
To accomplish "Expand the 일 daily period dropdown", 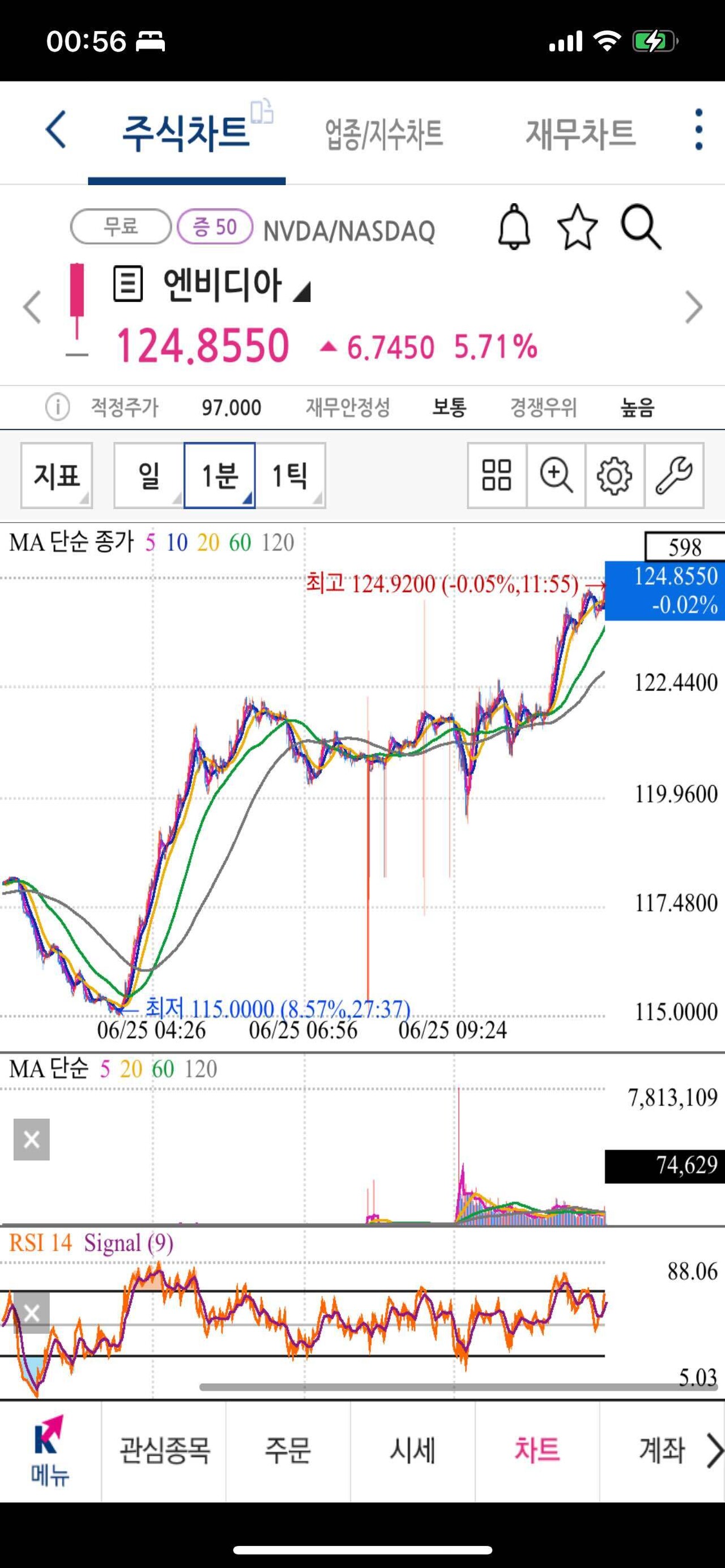I will pos(148,476).
